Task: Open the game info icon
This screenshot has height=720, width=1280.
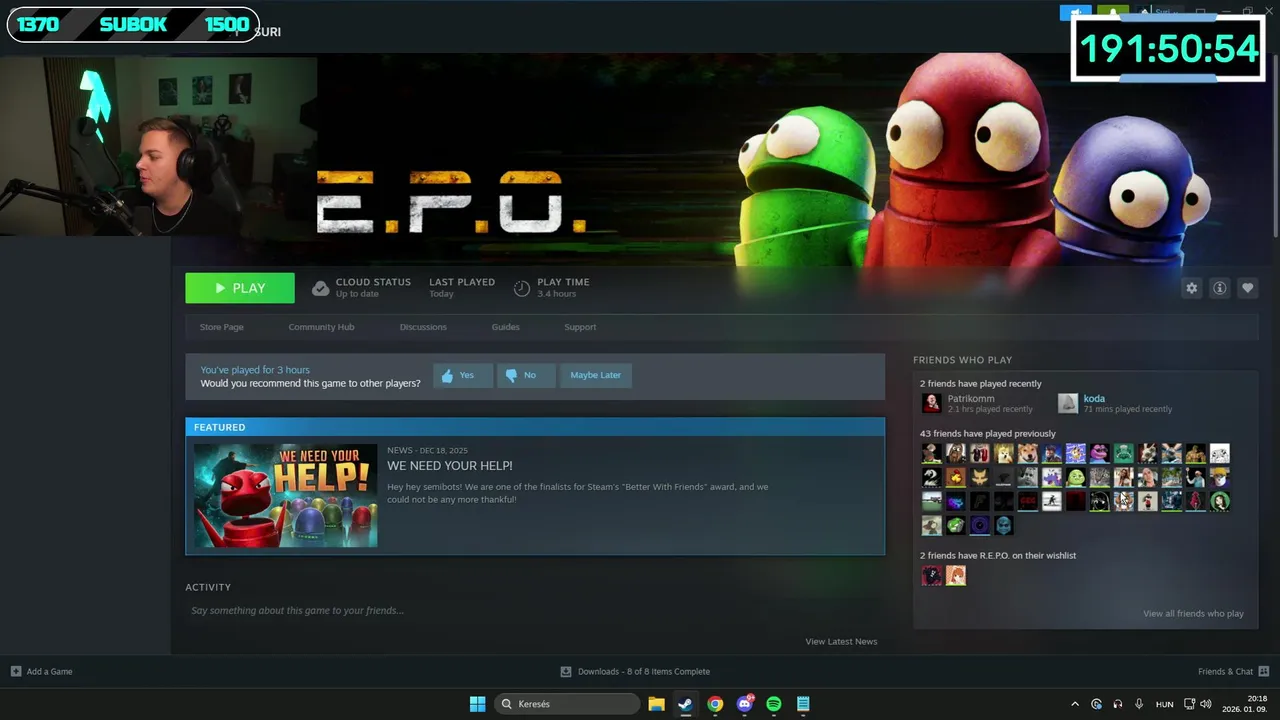Action: (1219, 288)
